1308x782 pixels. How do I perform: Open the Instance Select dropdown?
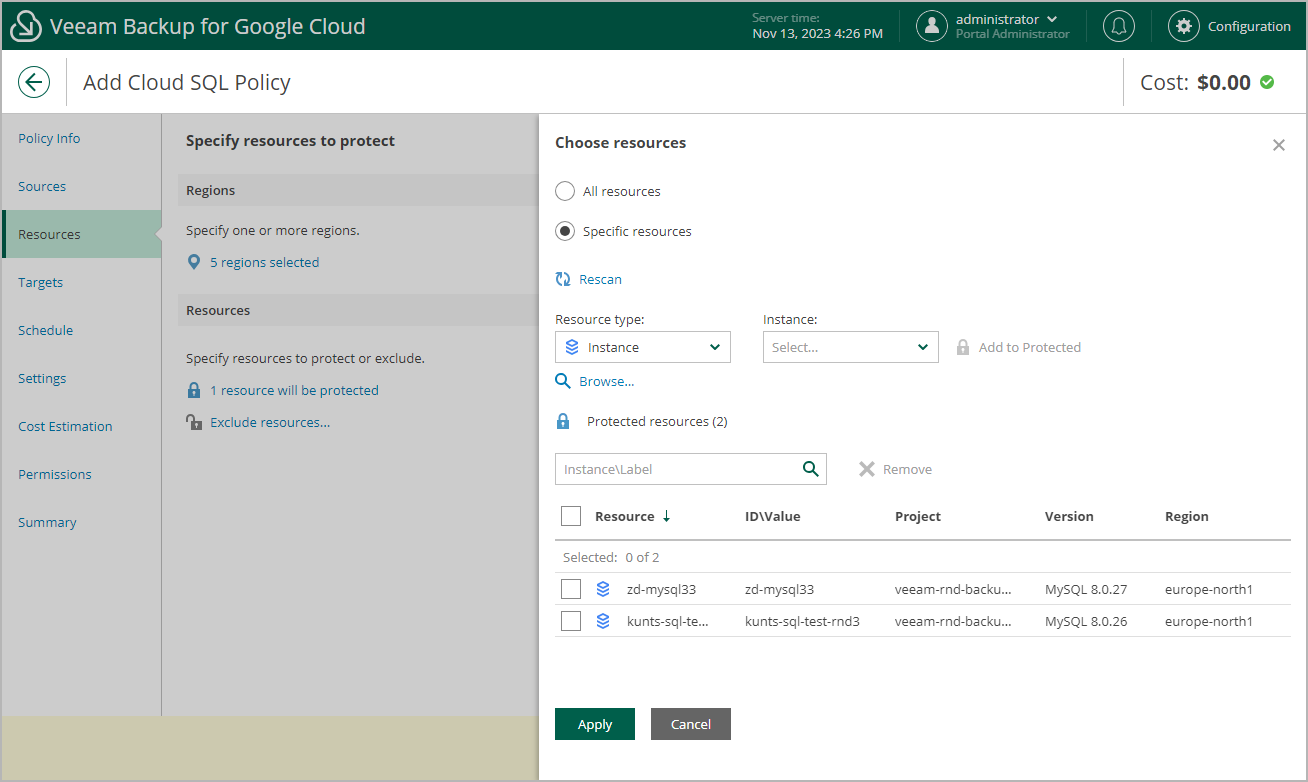tap(851, 347)
